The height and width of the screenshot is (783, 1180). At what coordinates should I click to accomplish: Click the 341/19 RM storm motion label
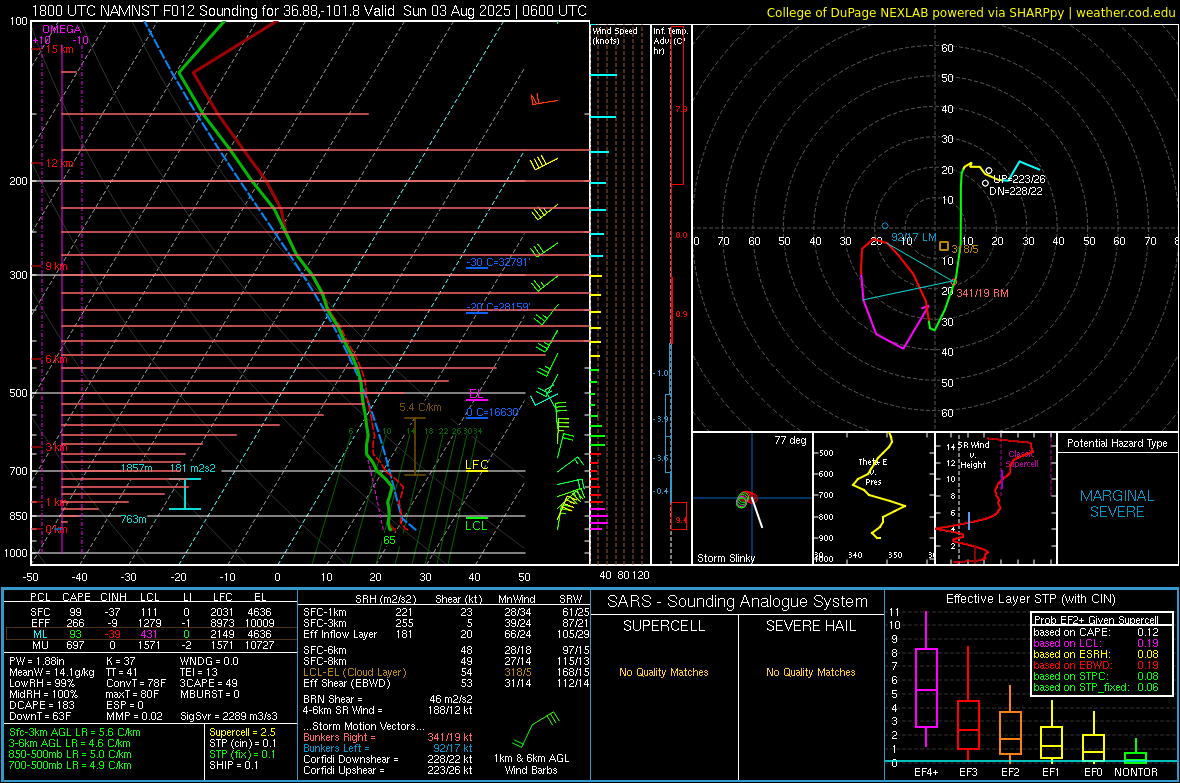coord(982,293)
